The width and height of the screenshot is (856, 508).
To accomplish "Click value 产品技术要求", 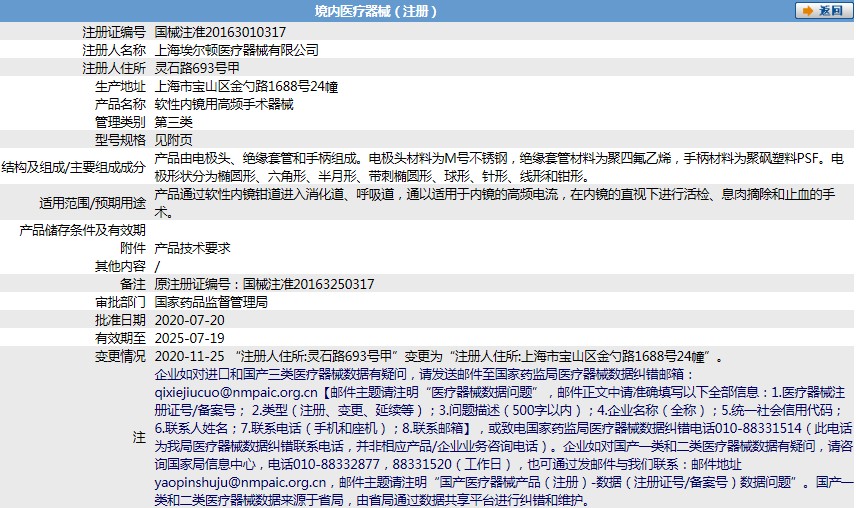I will coord(193,248).
